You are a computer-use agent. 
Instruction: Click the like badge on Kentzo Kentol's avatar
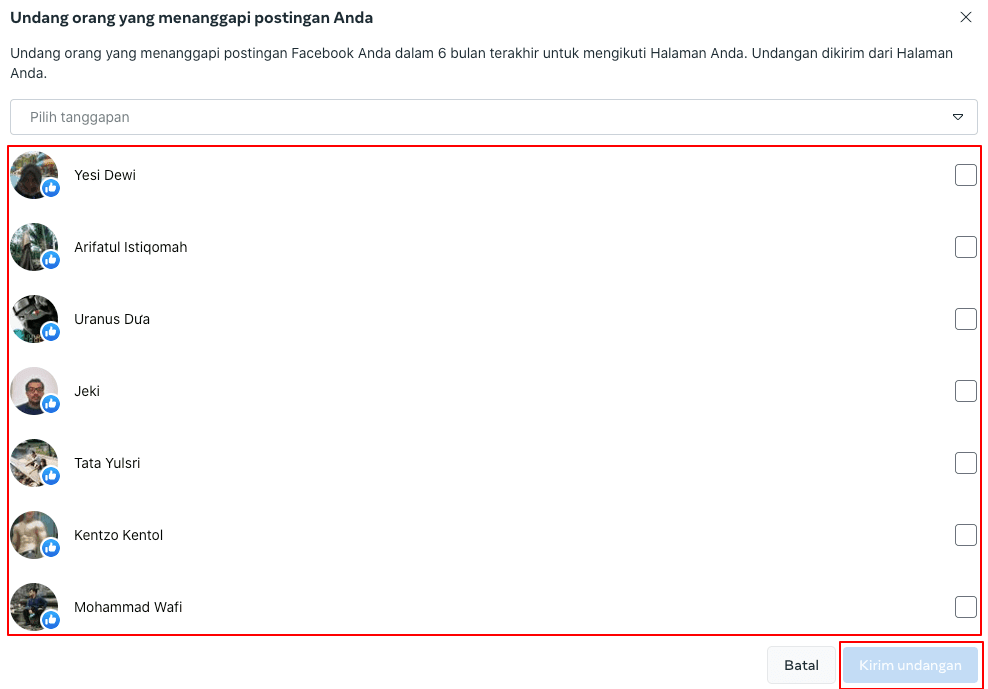[x=51, y=548]
